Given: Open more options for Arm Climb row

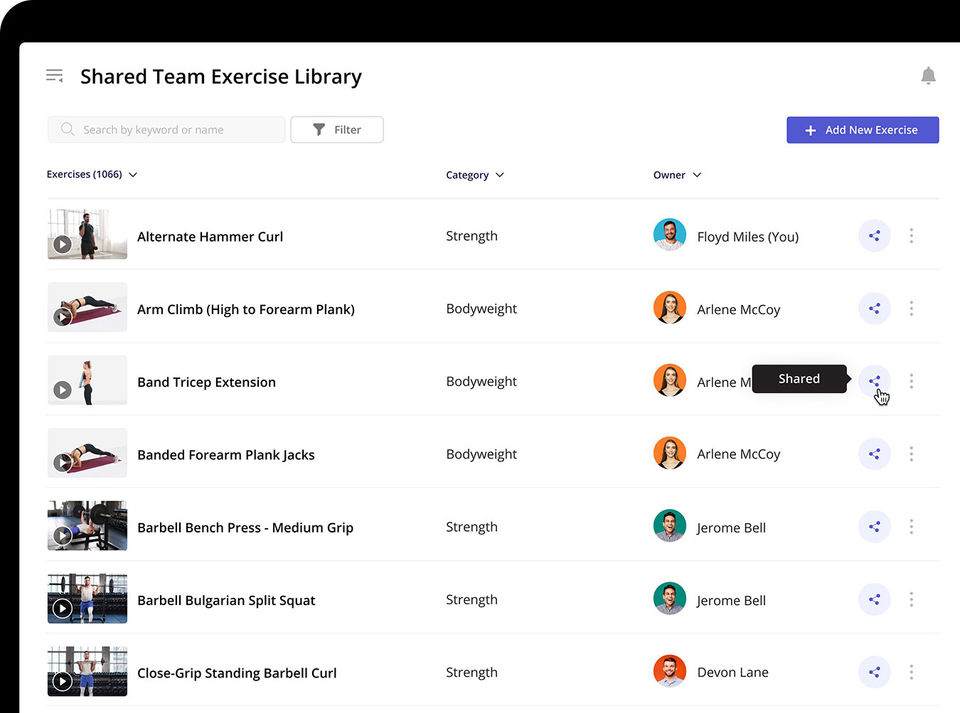Looking at the screenshot, I should tap(911, 308).
